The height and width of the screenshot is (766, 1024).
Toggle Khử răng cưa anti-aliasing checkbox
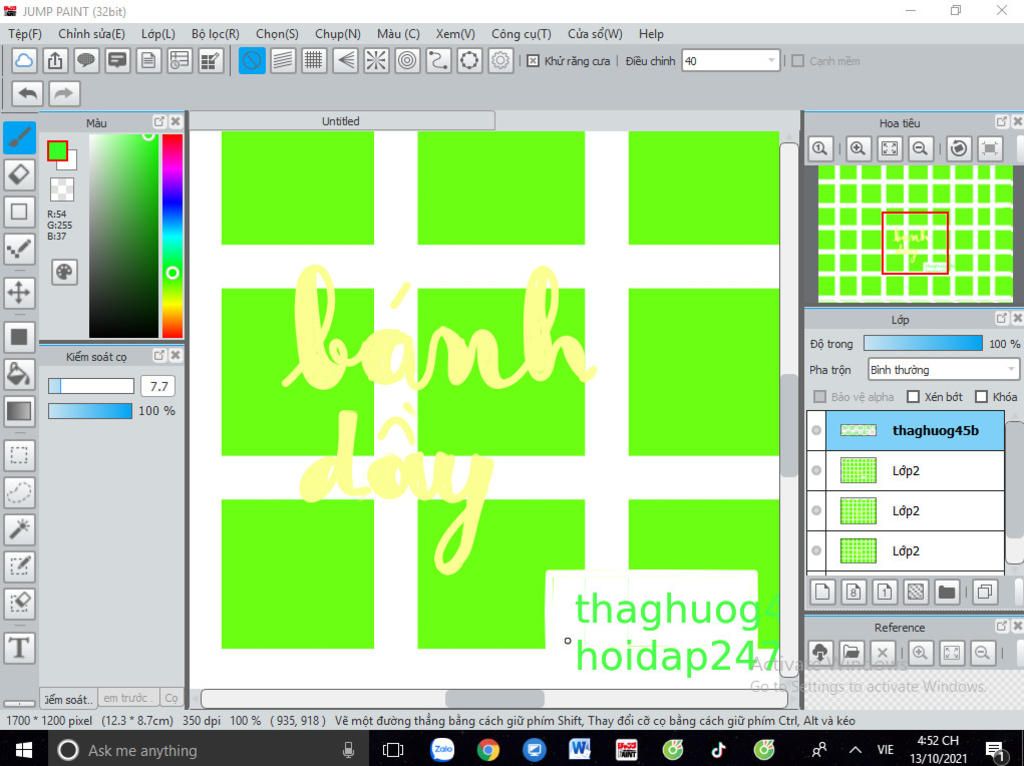[x=533, y=61]
